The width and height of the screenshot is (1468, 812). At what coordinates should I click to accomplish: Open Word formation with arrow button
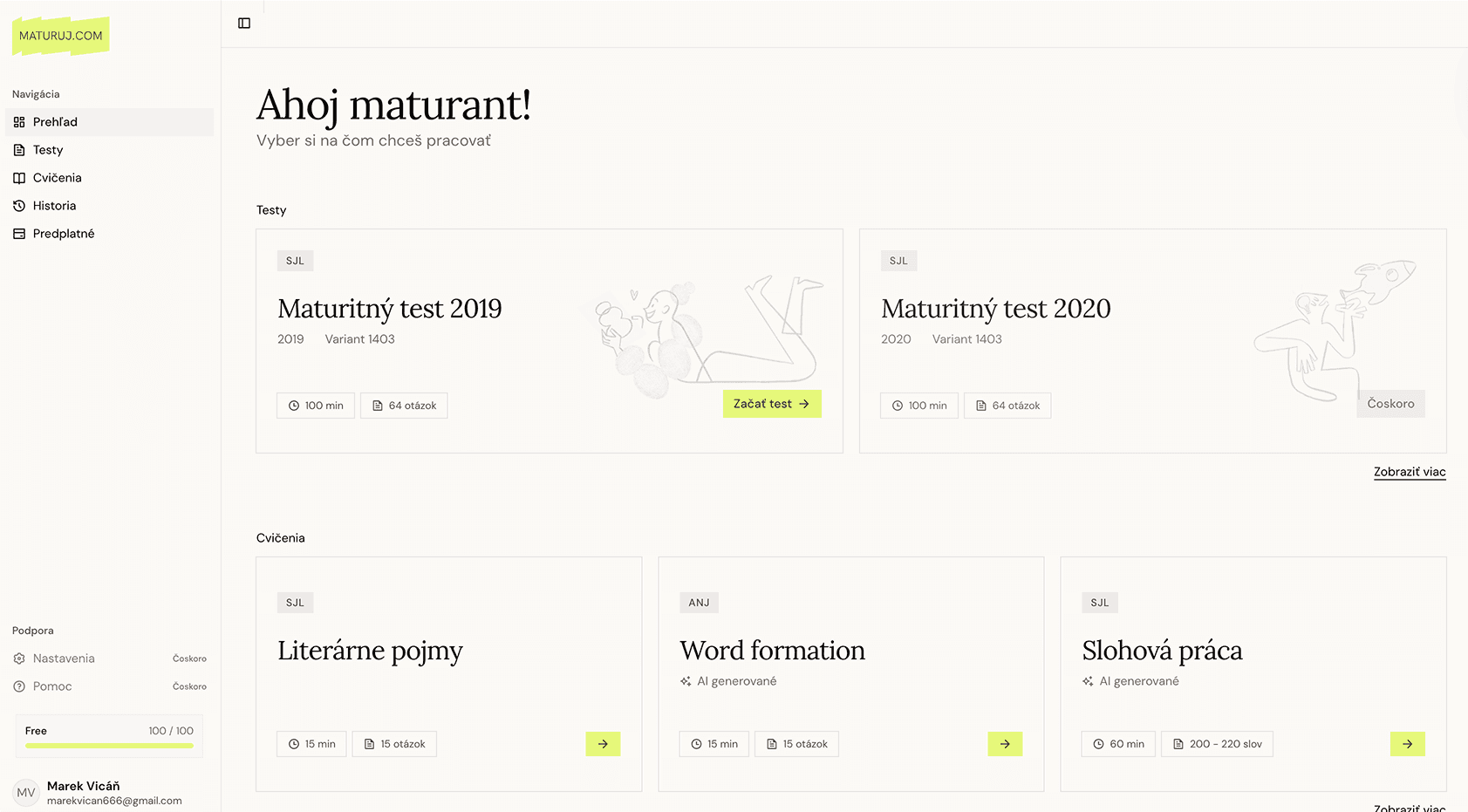(1005, 744)
